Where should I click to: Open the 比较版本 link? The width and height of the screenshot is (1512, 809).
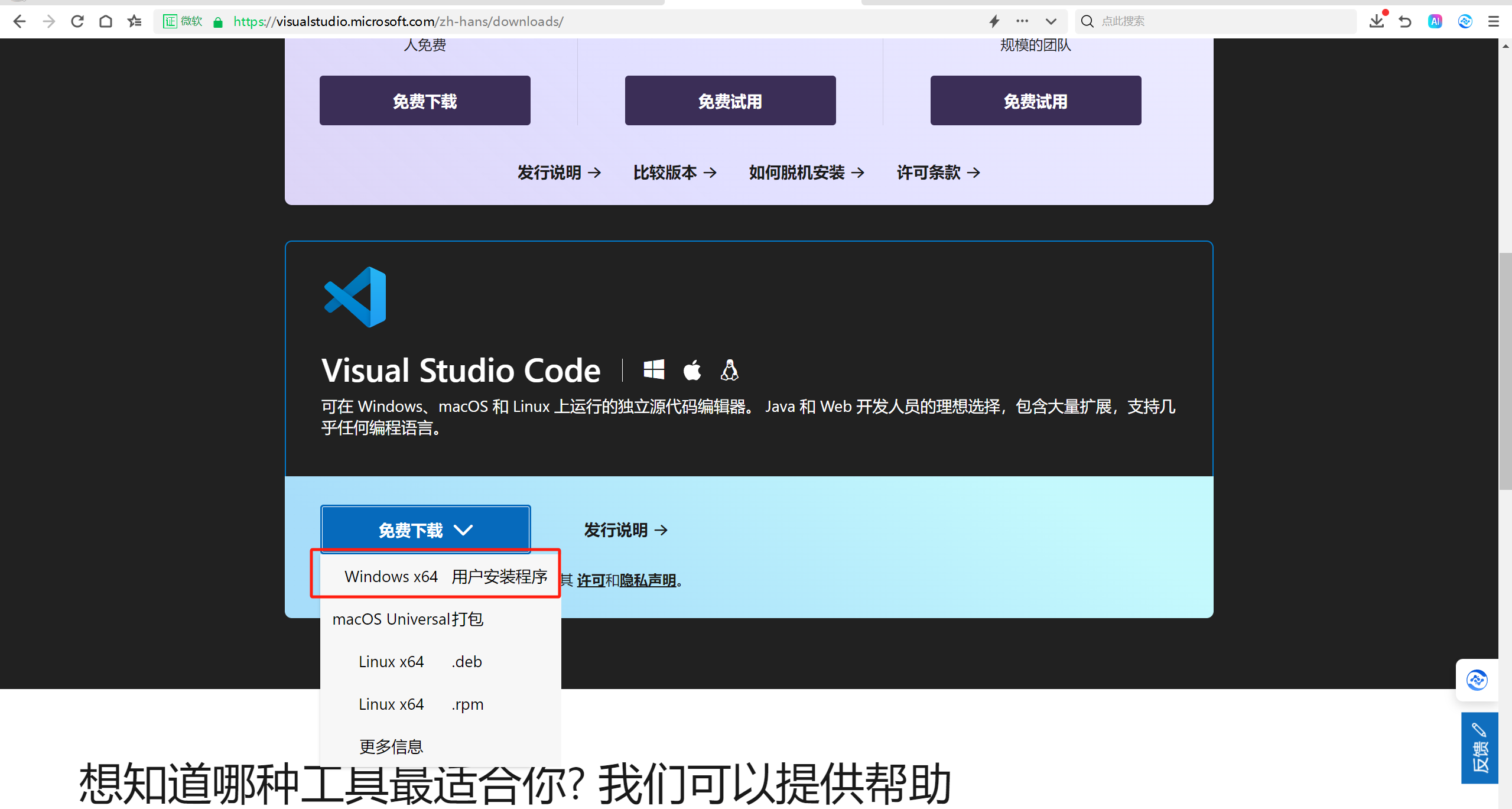click(x=675, y=173)
